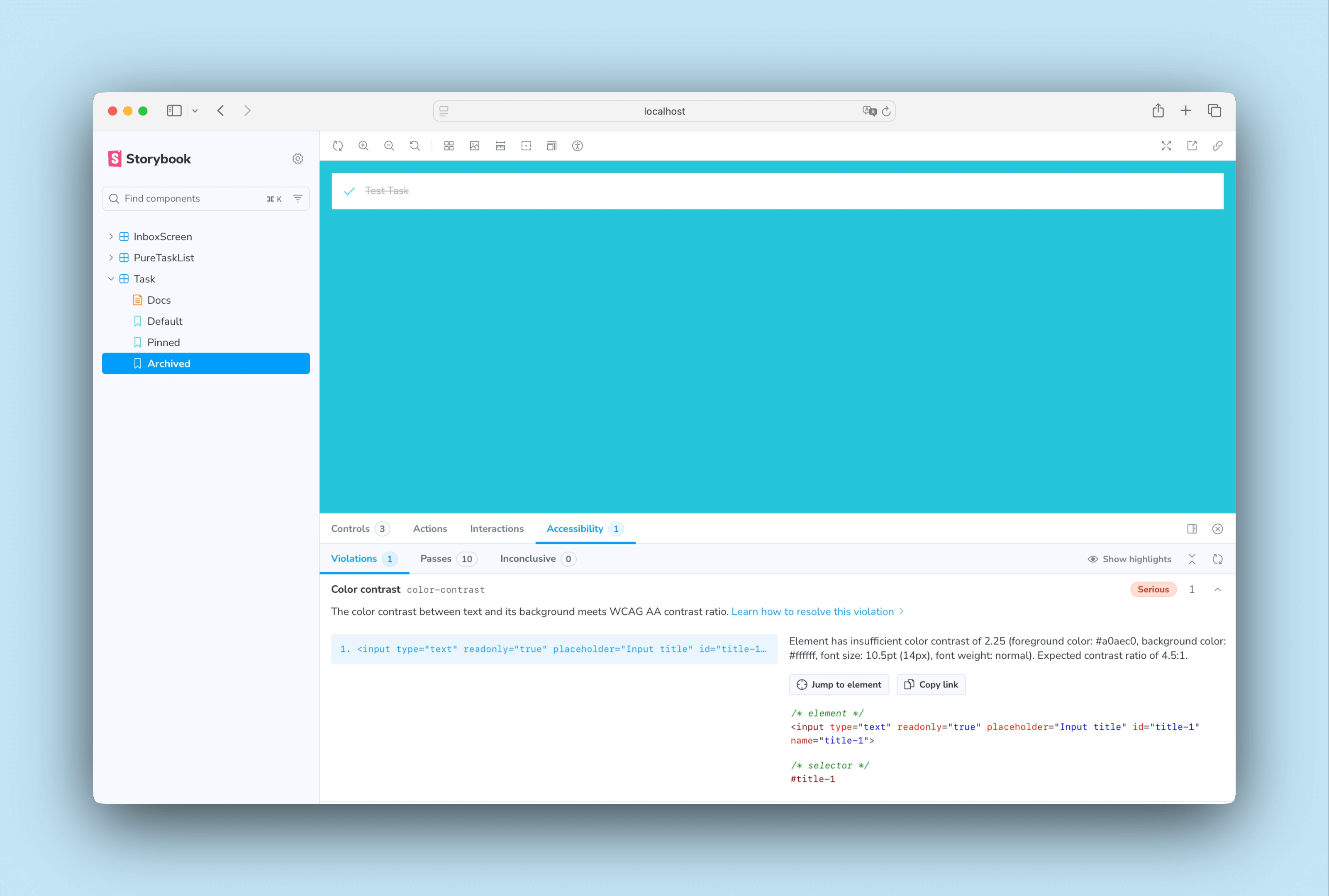Collapse the Color contrast violation chevron
This screenshot has width=1329, height=896.
1217,589
